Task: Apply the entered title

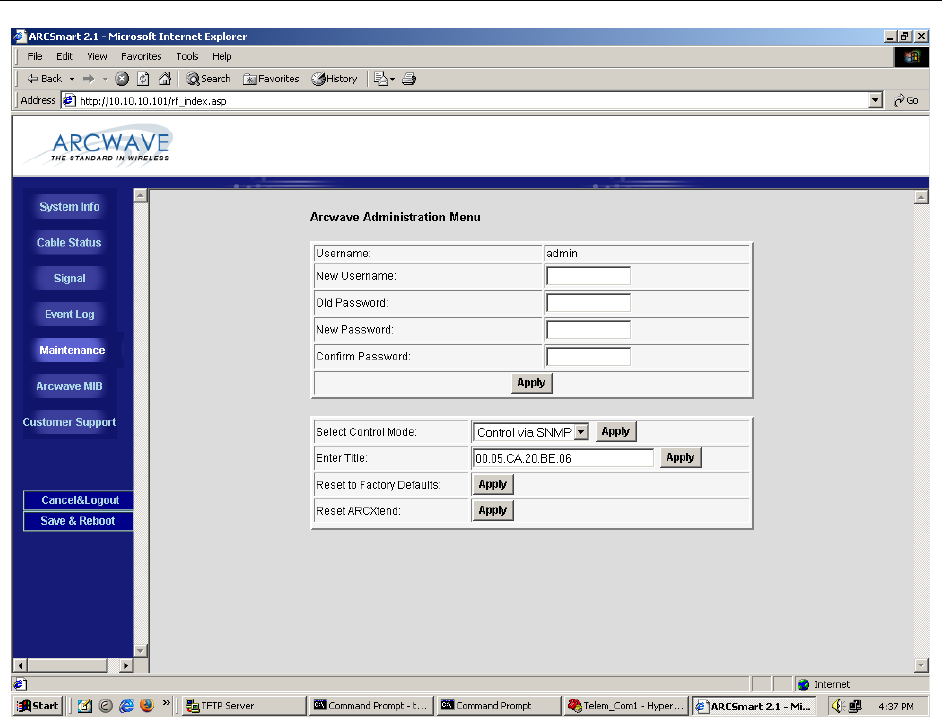Action: 680,458
